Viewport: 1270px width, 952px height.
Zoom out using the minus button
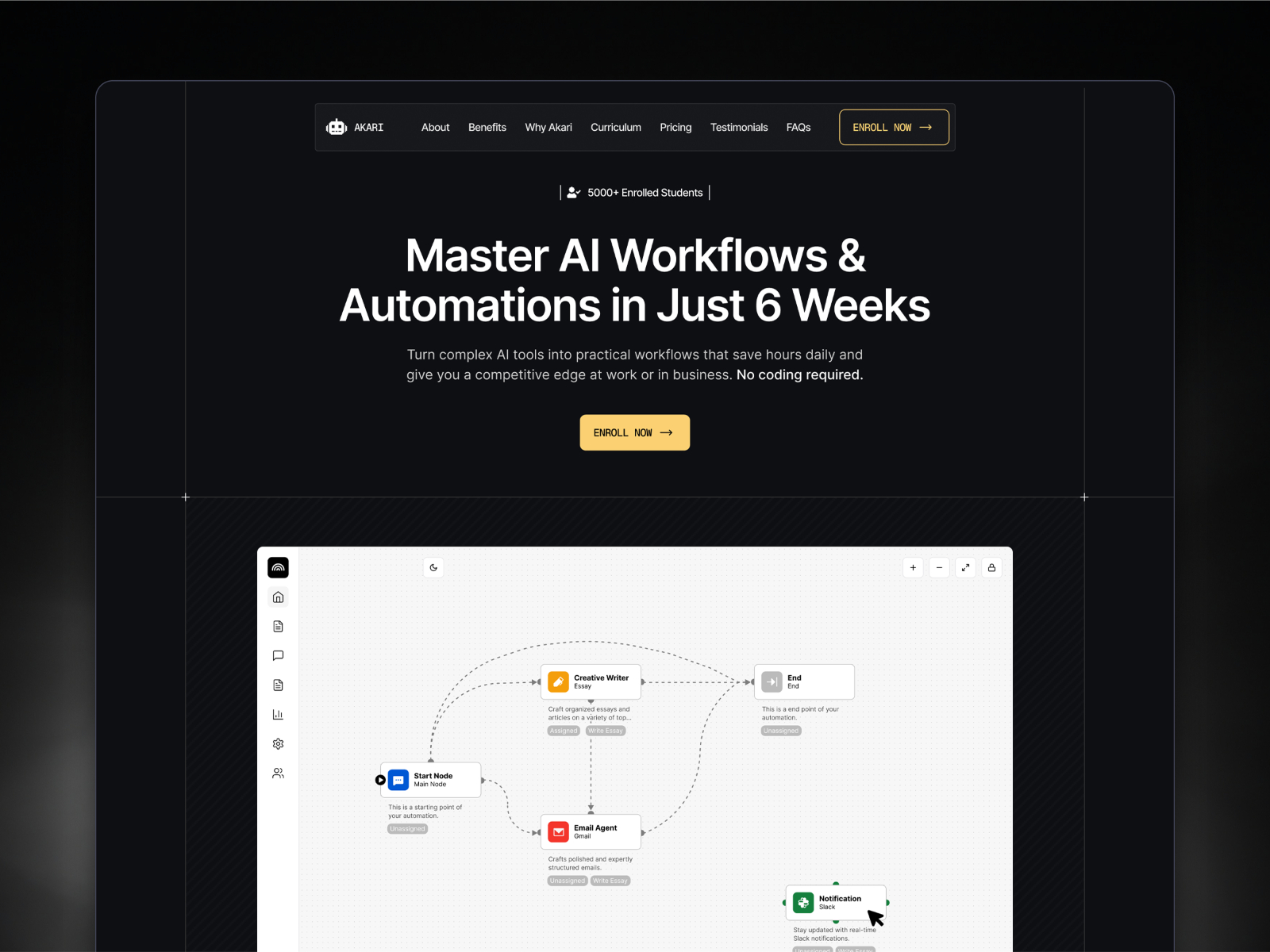939,567
